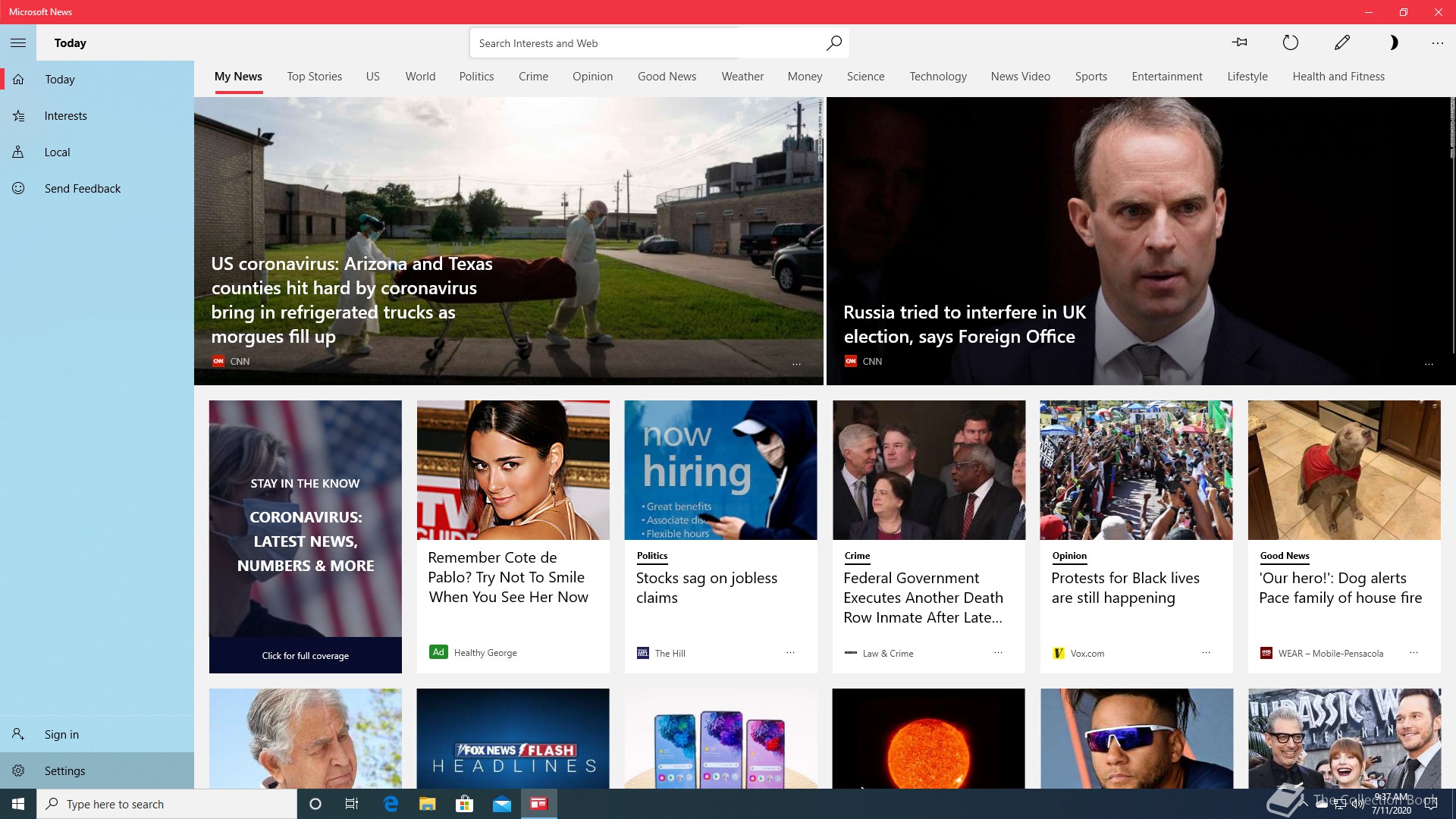Switch to the Top Stories tab
1456x819 pixels.
(x=315, y=77)
